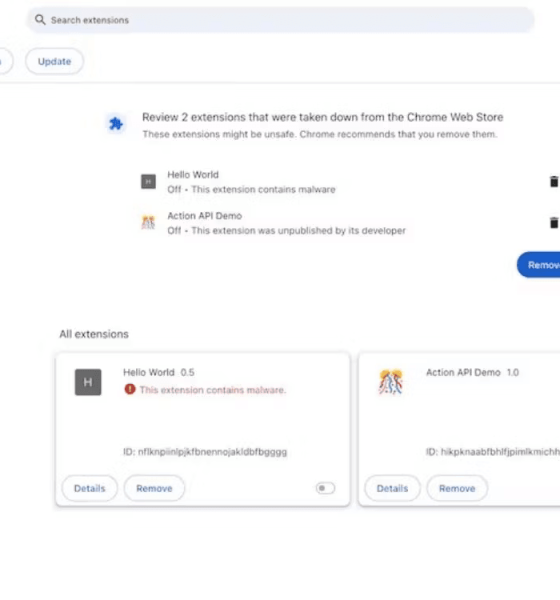Open Details for Hello World extension
Image resolution: width=560 pixels, height=600 pixels.
click(x=90, y=488)
